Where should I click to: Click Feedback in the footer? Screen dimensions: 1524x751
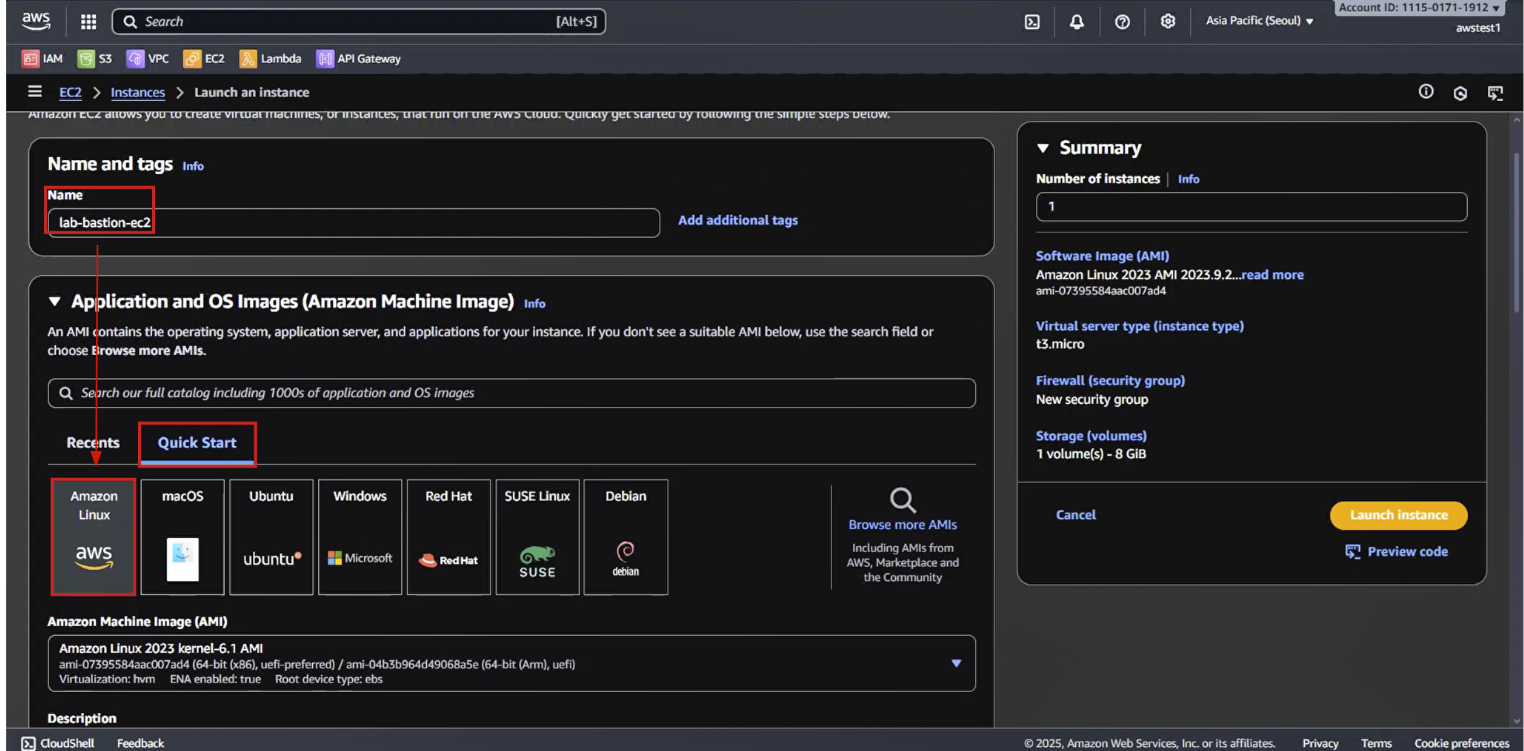tap(140, 743)
